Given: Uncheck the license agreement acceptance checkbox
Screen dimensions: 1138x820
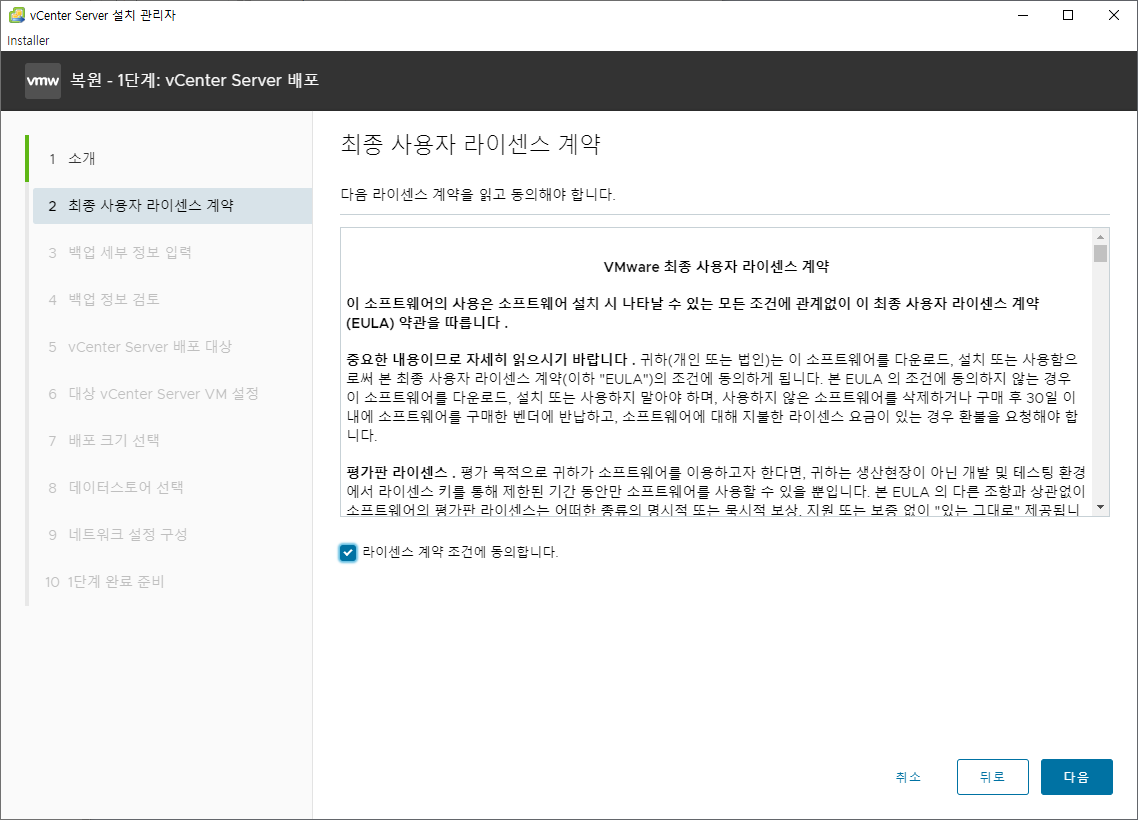Looking at the screenshot, I should click(x=348, y=553).
